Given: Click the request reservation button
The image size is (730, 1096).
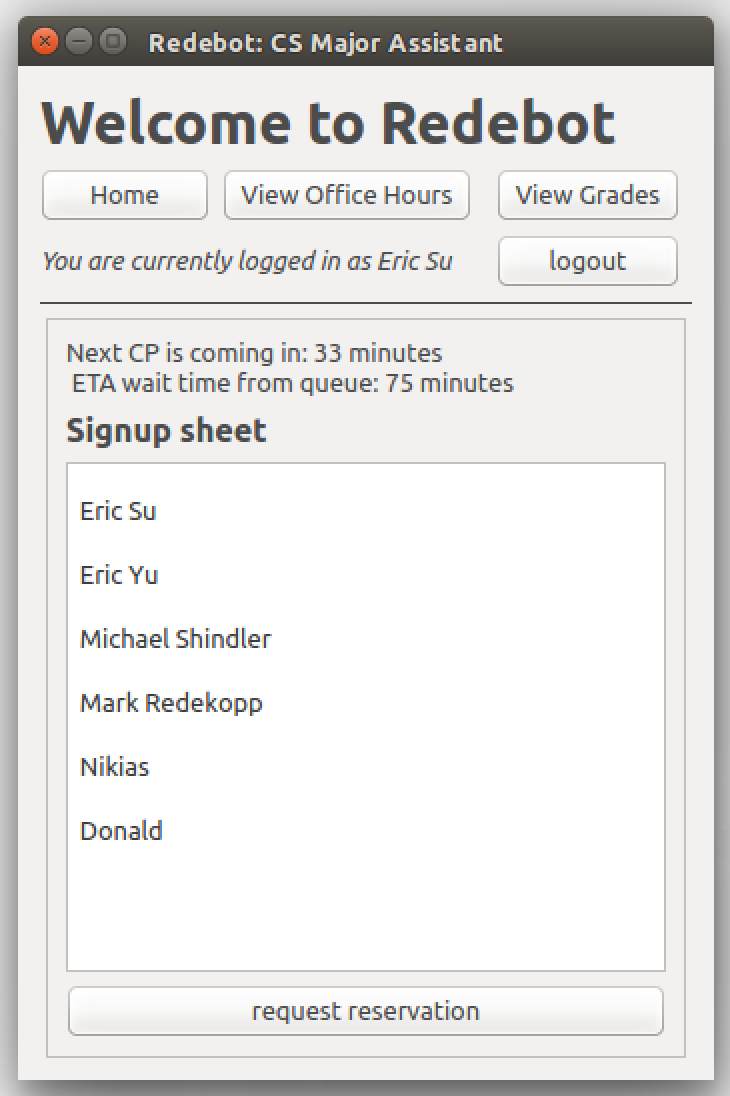Looking at the screenshot, I should point(366,1011).
